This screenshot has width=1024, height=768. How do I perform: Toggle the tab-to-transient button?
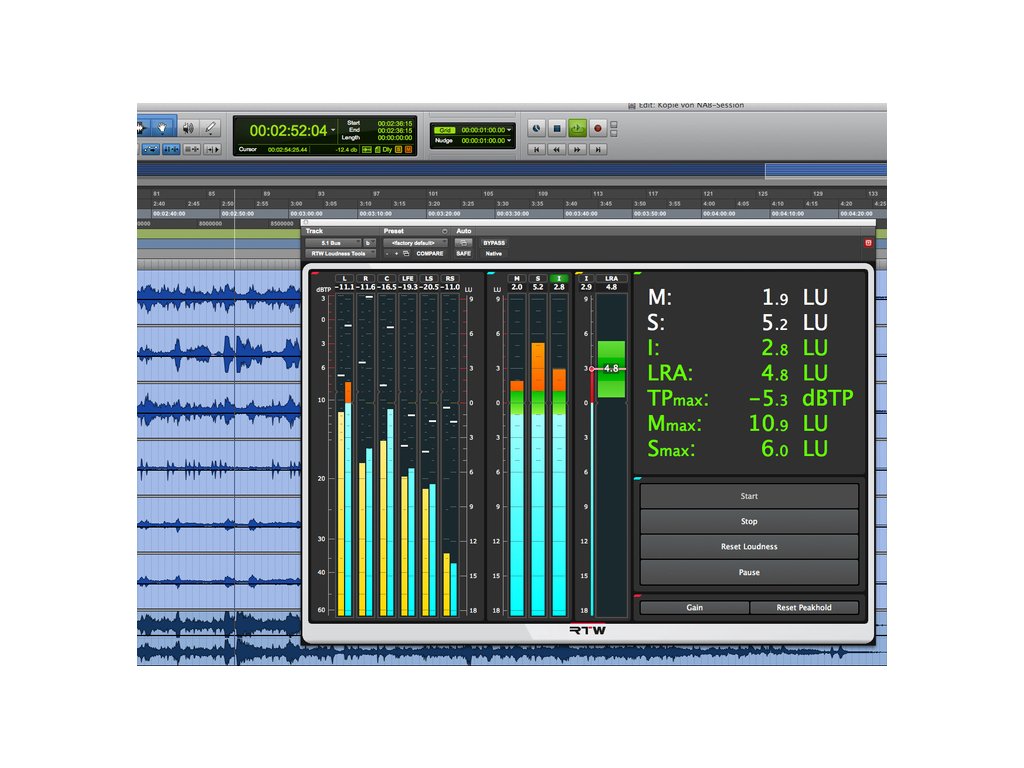click(151, 150)
